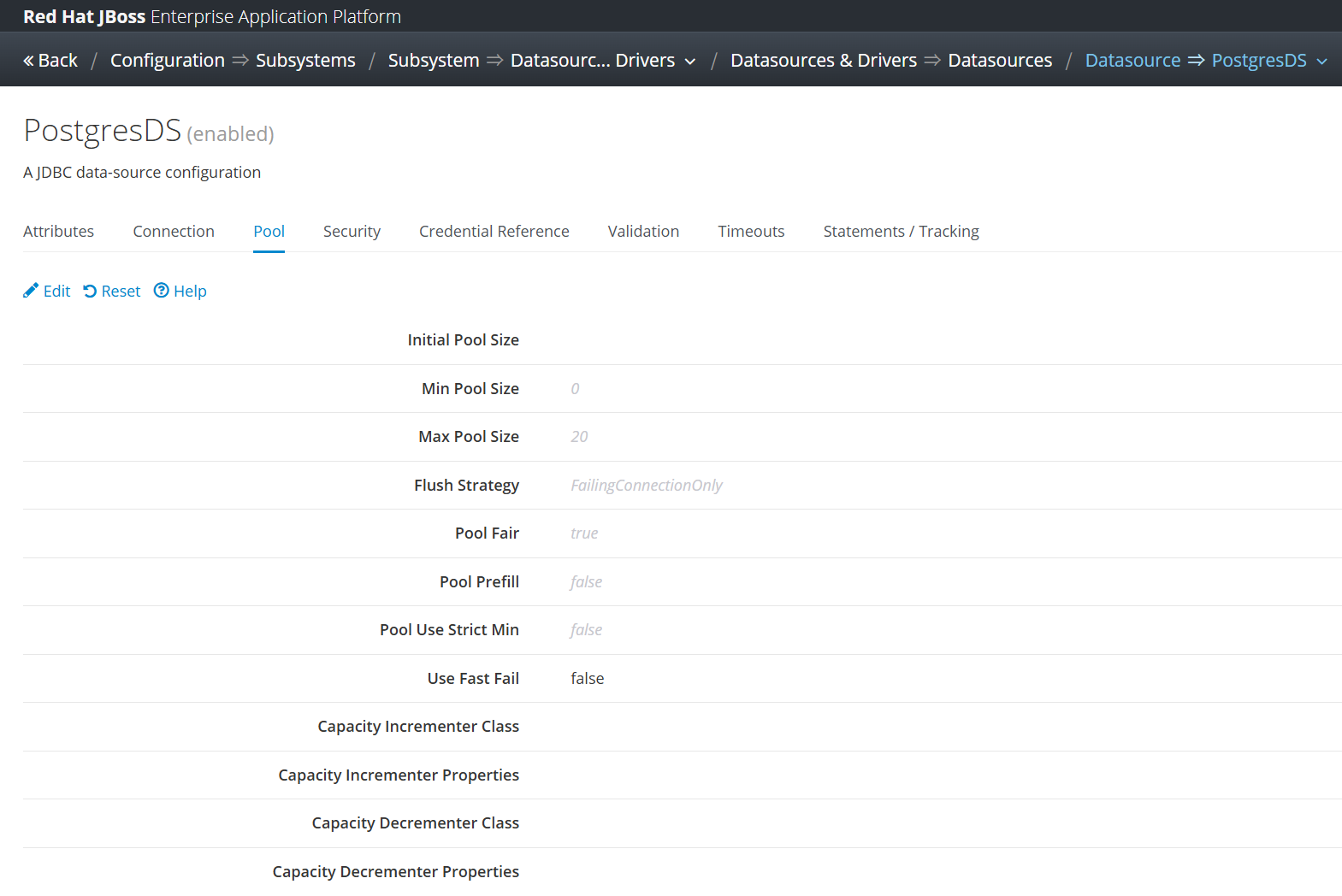
Task: Click the Use Fast Fail value false
Action: click(588, 679)
